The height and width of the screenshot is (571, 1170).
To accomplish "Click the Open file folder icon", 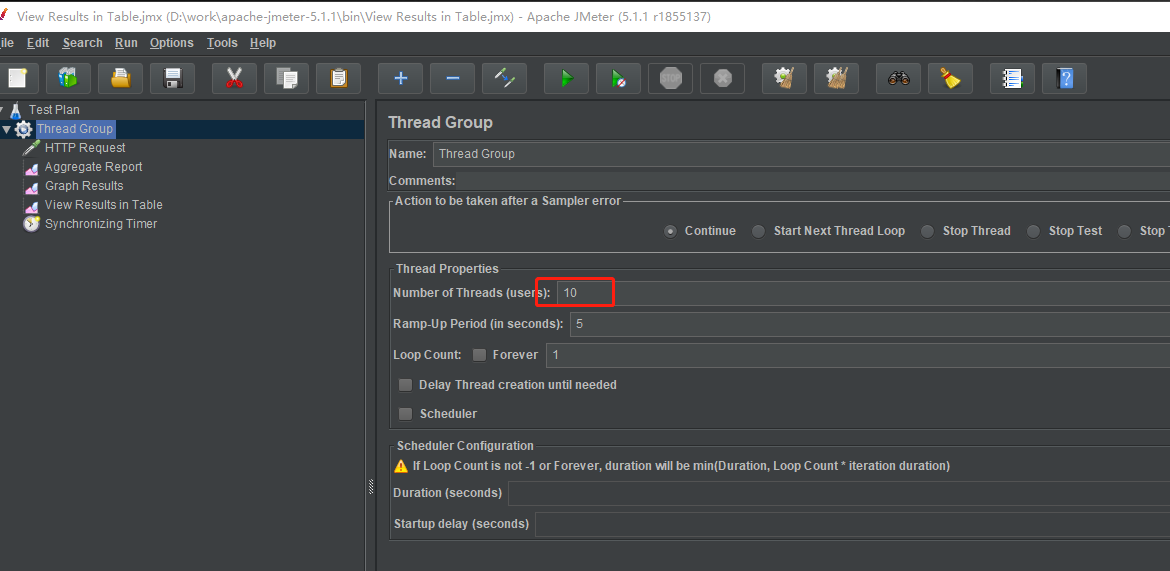I will pyautogui.click(x=121, y=78).
